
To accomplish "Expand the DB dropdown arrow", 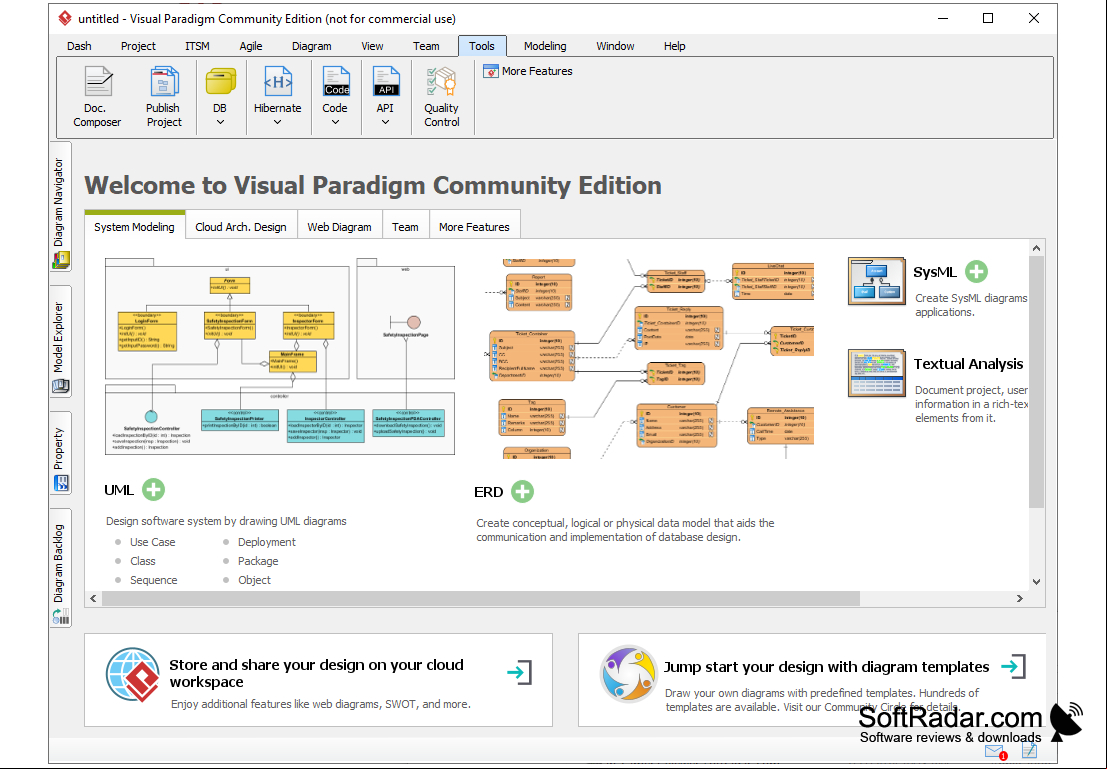I will point(220,122).
